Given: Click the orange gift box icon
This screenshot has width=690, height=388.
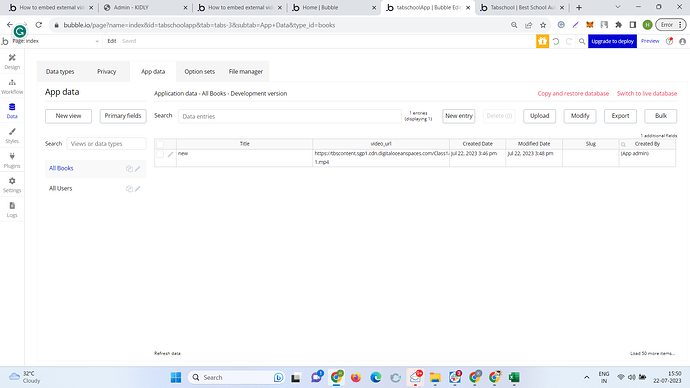Looking at the screenshot, I should tap(542, 41).
